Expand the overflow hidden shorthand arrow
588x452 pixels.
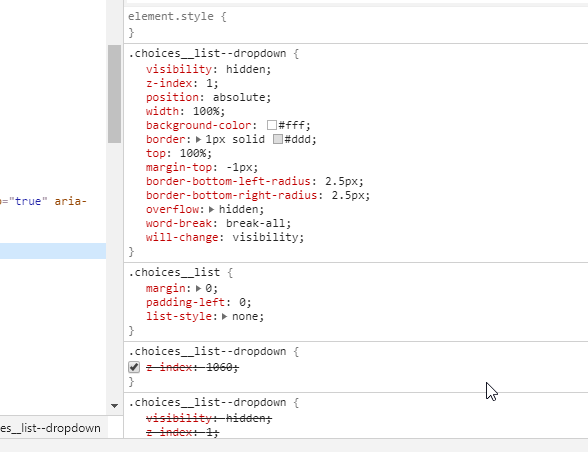click(x=212, y=209)
